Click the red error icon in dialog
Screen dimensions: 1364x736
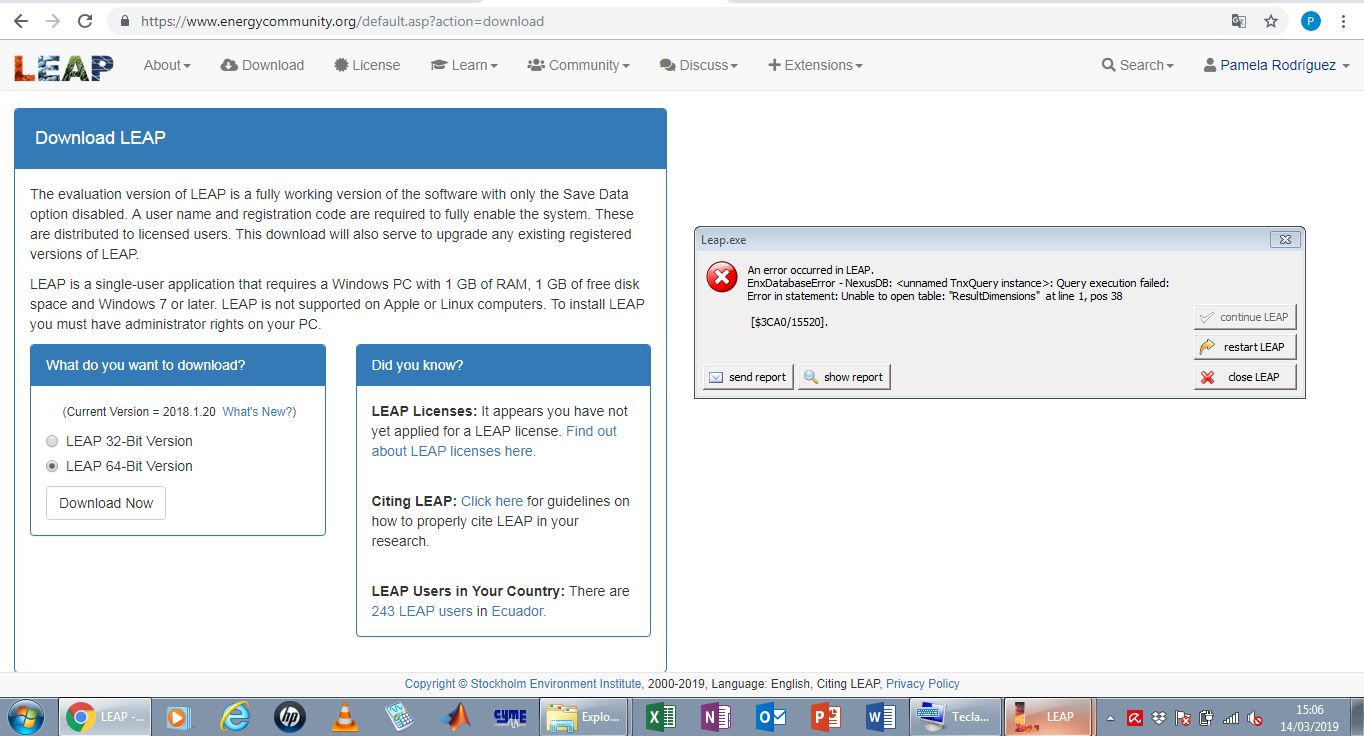click(721, 278)
